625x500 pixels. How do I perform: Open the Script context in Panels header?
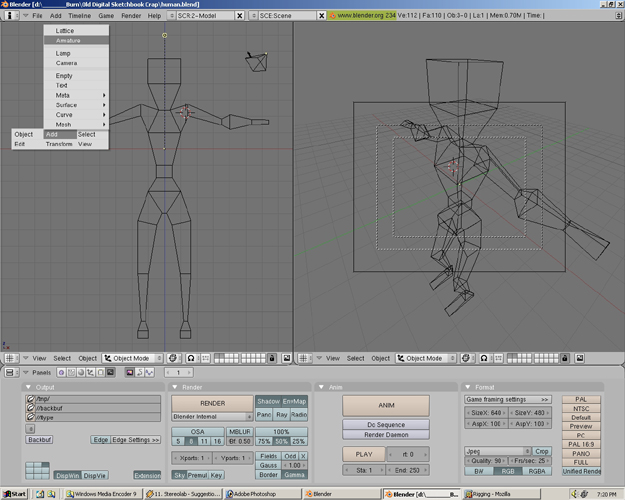point(71,372)
